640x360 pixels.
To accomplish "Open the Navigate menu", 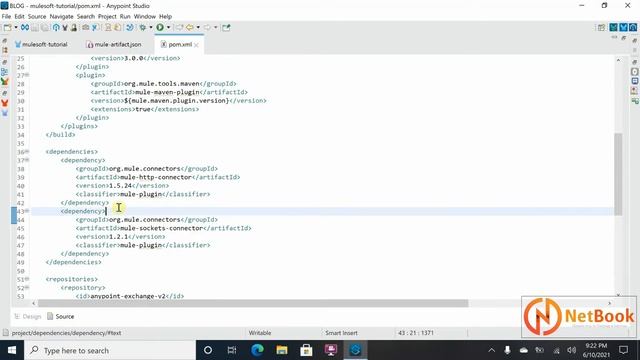I will [62, 16].
